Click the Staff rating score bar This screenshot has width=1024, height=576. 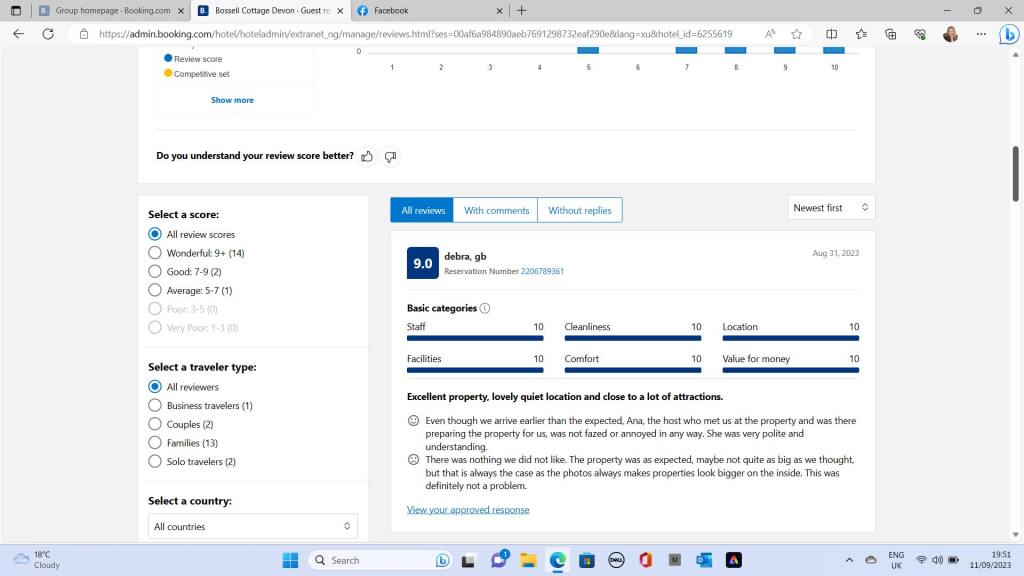pos(475,339)
